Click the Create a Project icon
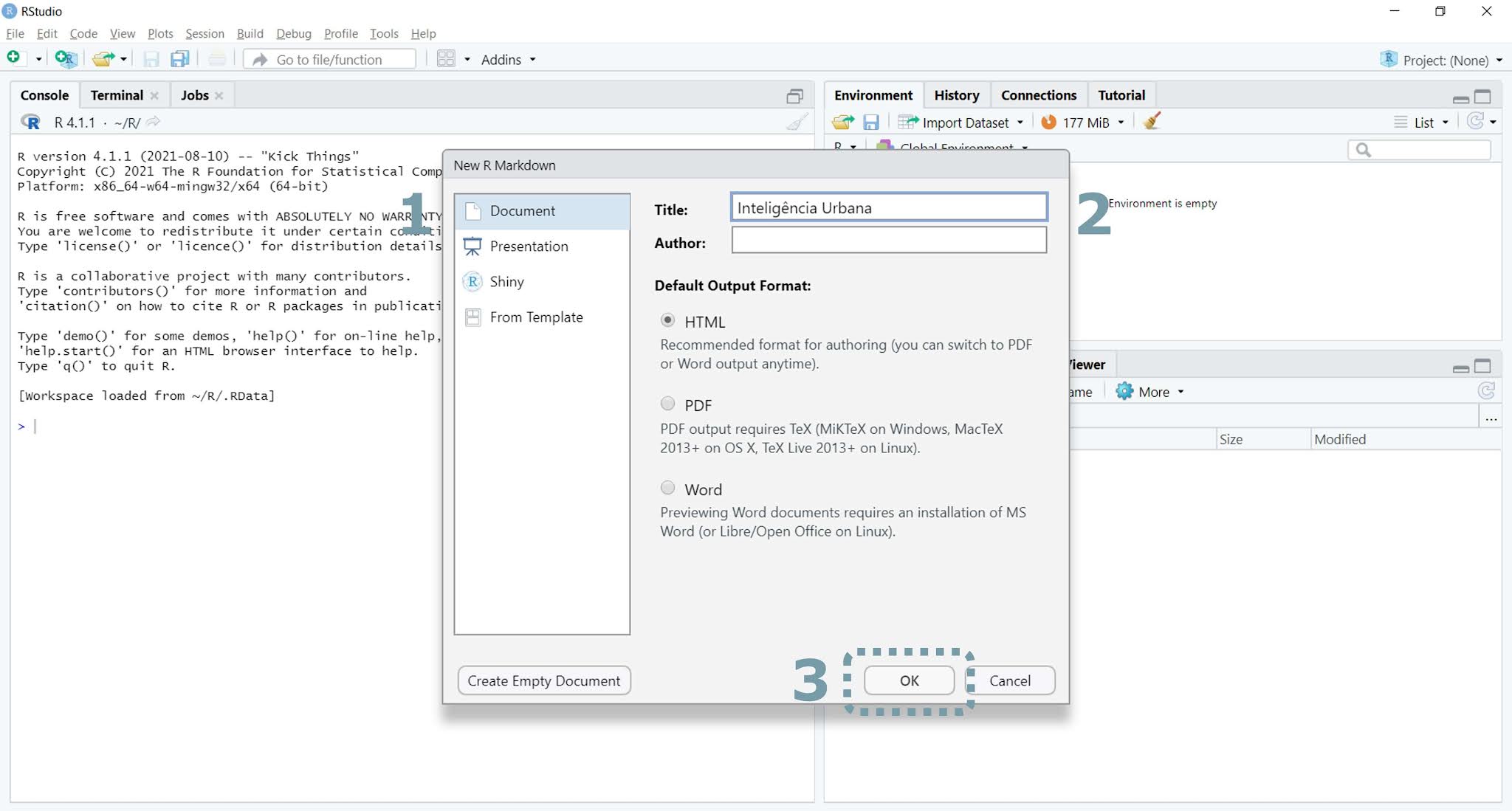Image resolution: width=1512 pixels, height=811 pixels. click(66, 59)
